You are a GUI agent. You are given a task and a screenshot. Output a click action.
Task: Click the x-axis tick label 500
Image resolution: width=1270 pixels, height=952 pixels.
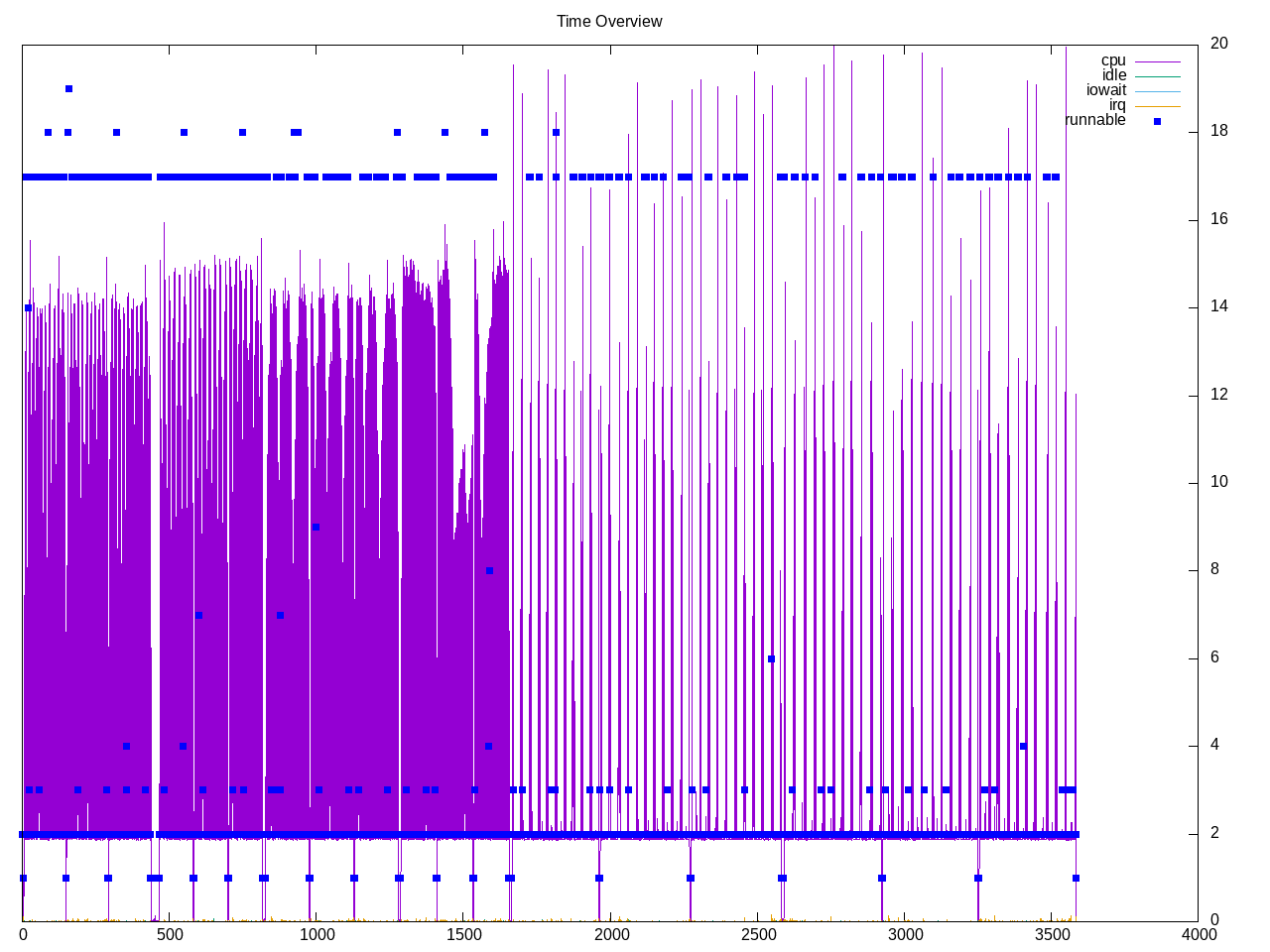(170, 934)
